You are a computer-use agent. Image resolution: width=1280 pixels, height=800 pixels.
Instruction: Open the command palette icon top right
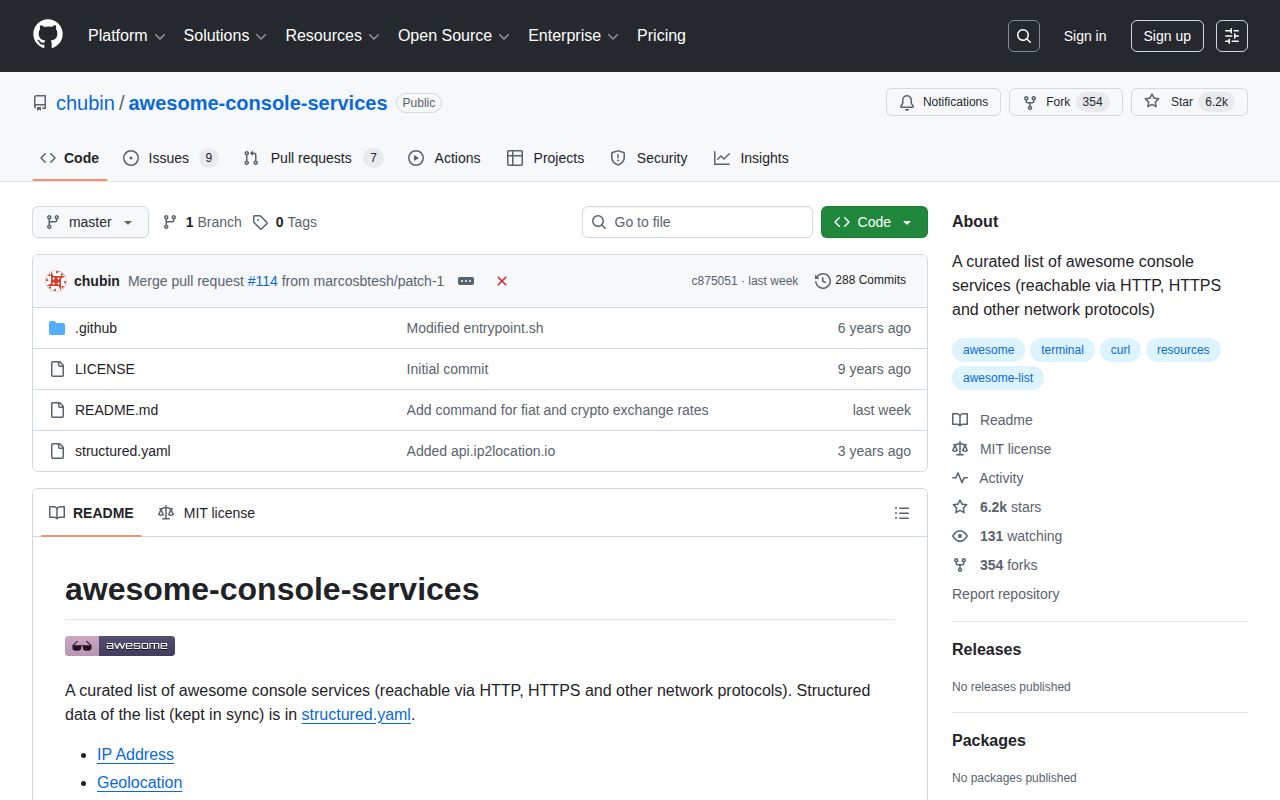[x=1231, y=35]
